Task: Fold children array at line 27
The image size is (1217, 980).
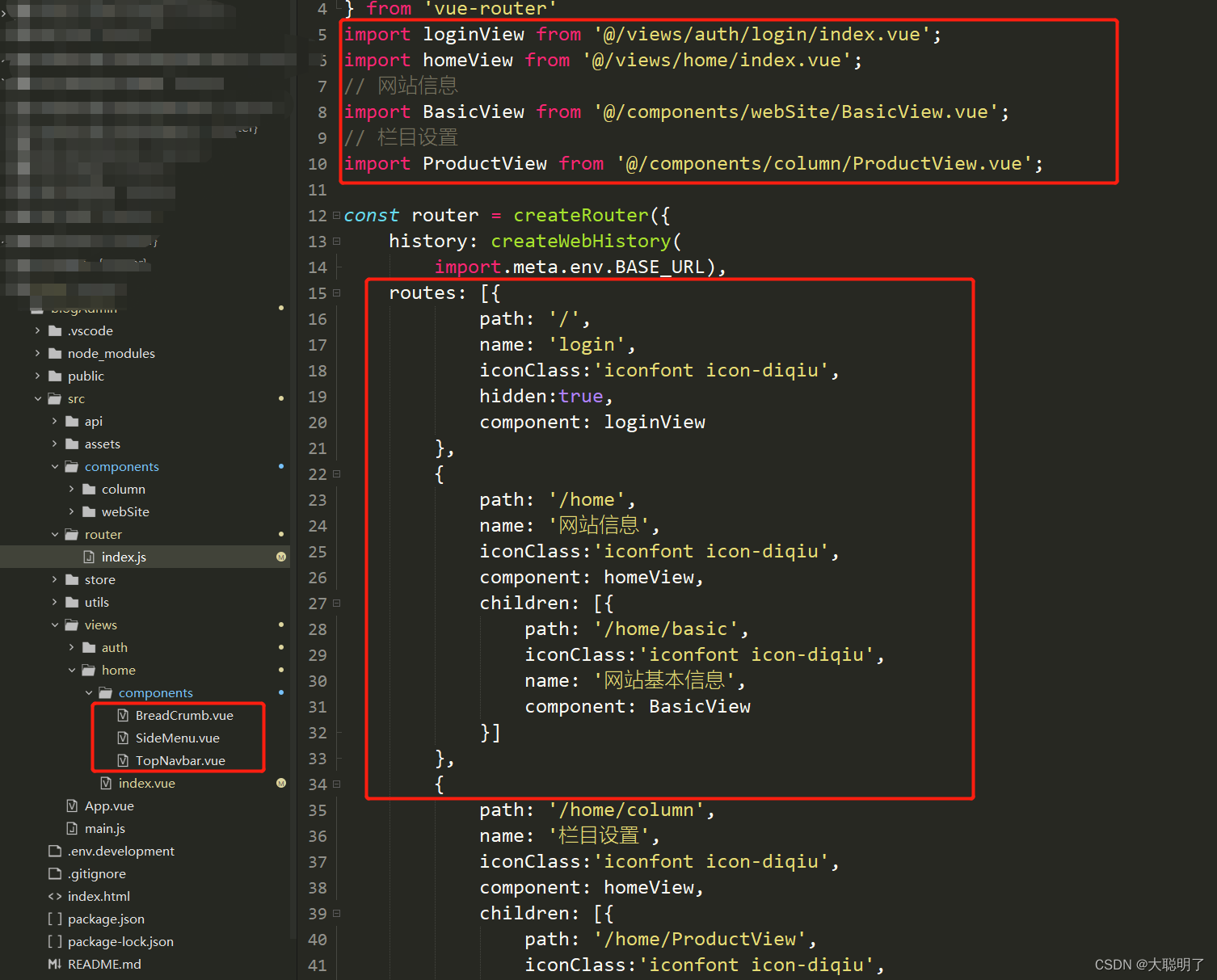Action: tap(336, 604)
